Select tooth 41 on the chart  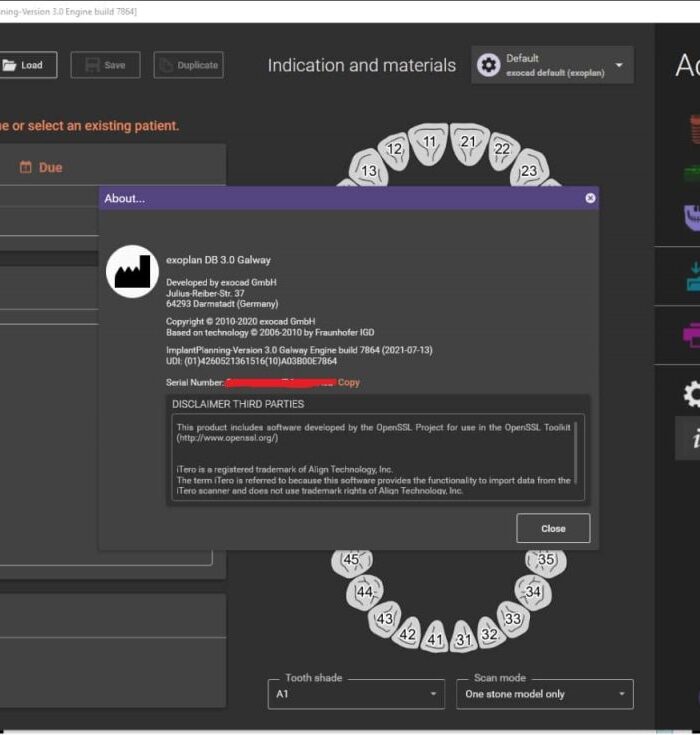click(x=435, y=638)
